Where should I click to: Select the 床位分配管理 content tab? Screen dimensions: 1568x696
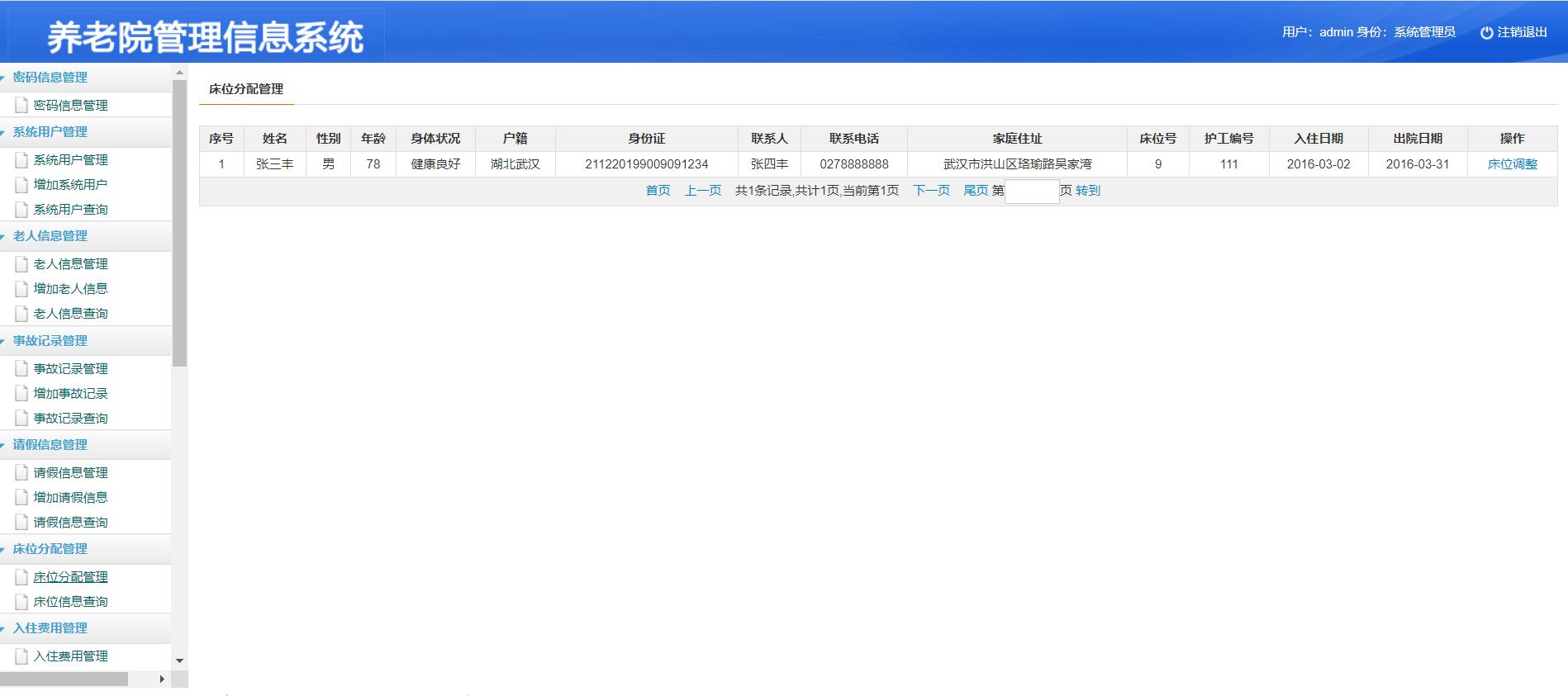tap(246, 89)
